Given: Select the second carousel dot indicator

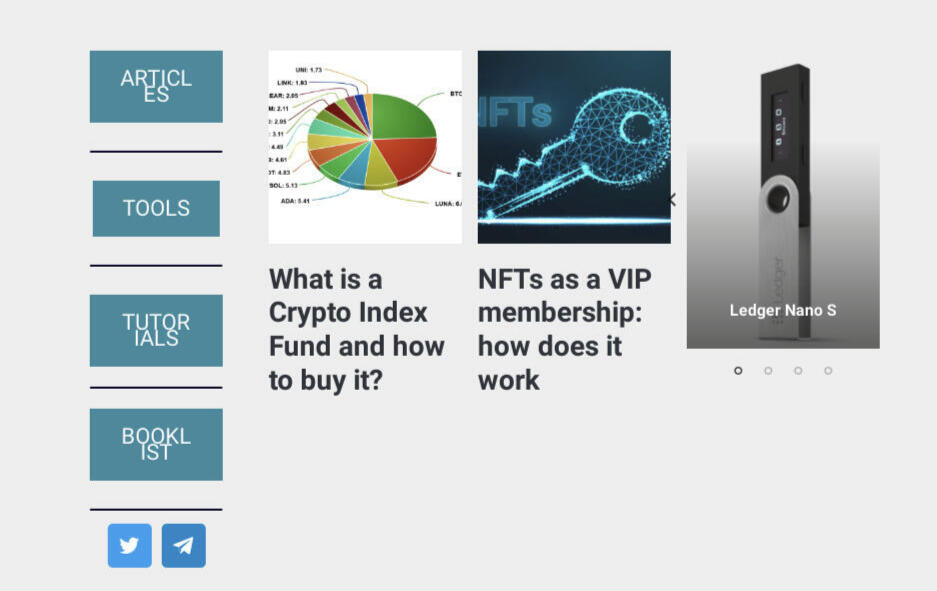Looking at the screenshot, I should pos(768,370).
